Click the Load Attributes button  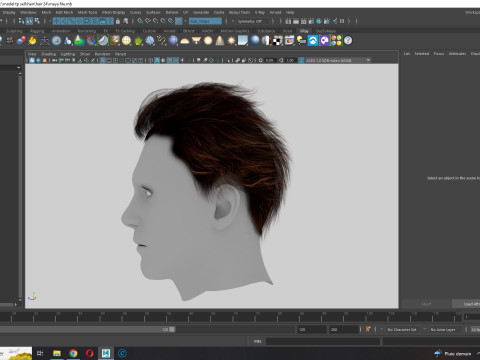coord(466,304)
